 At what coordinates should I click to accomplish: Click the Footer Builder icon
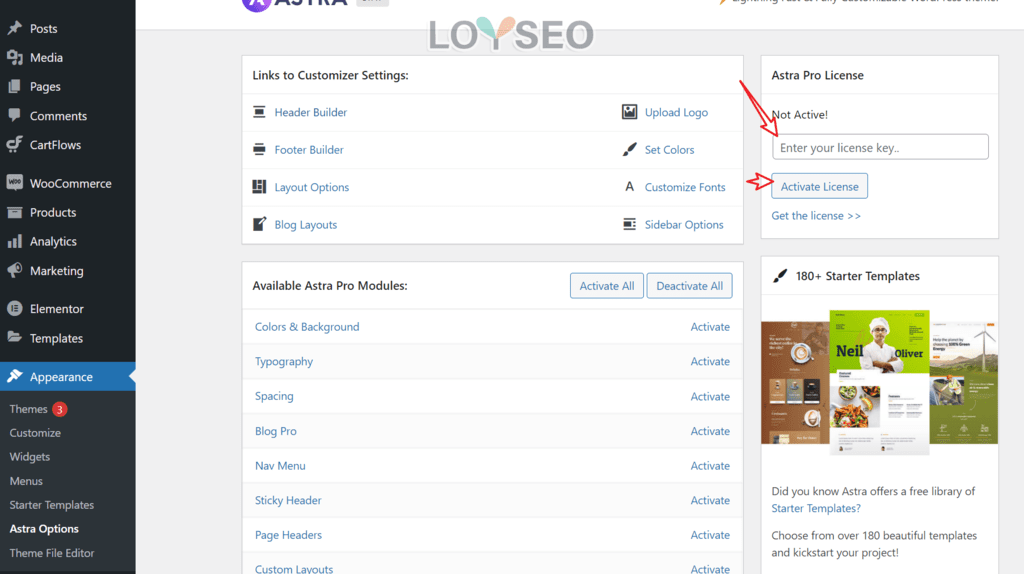tap(259, 149)
